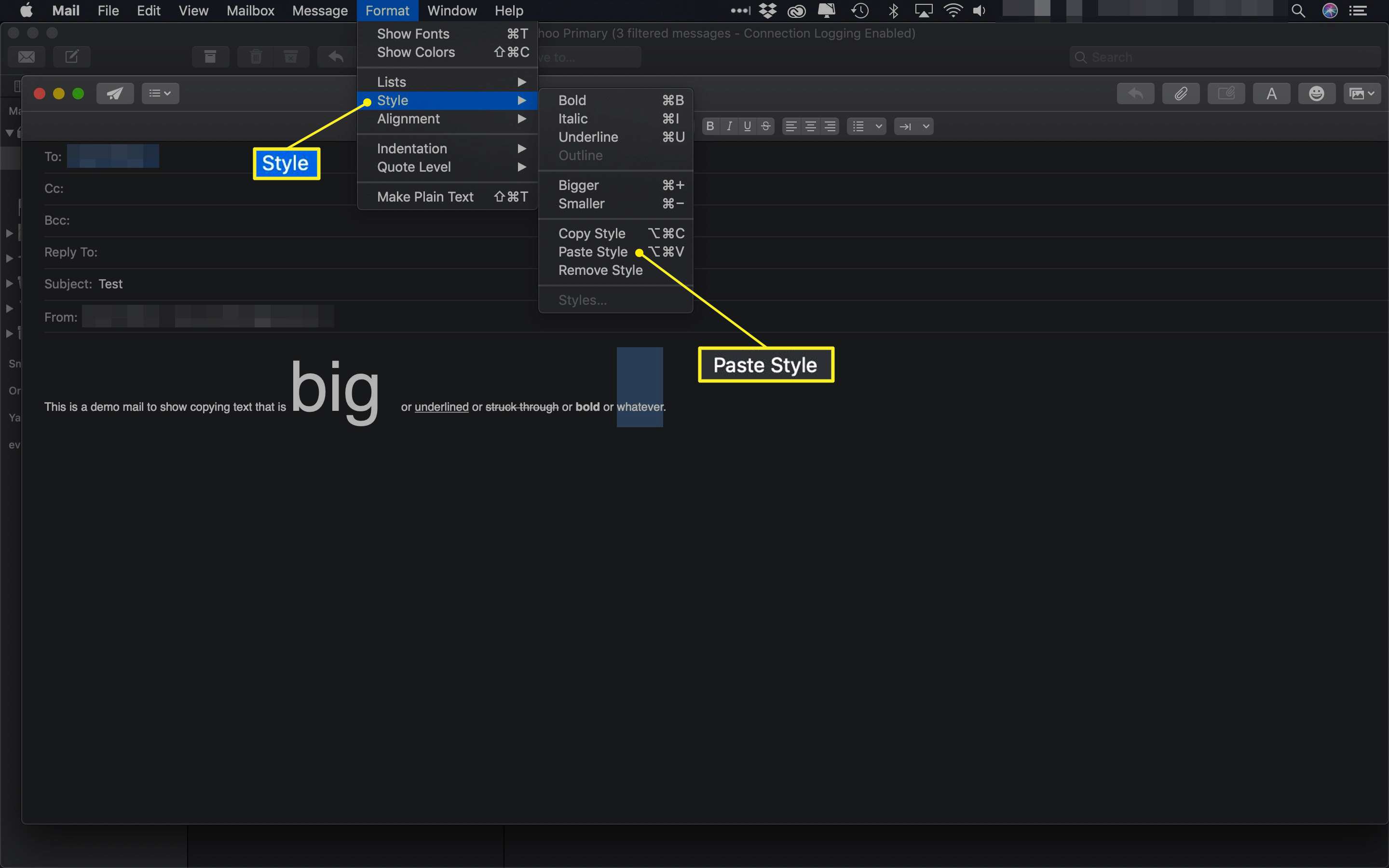Toggle Italic in the format bar
The height and width of the screenshot is (868, 1389).
pos(729,126)
